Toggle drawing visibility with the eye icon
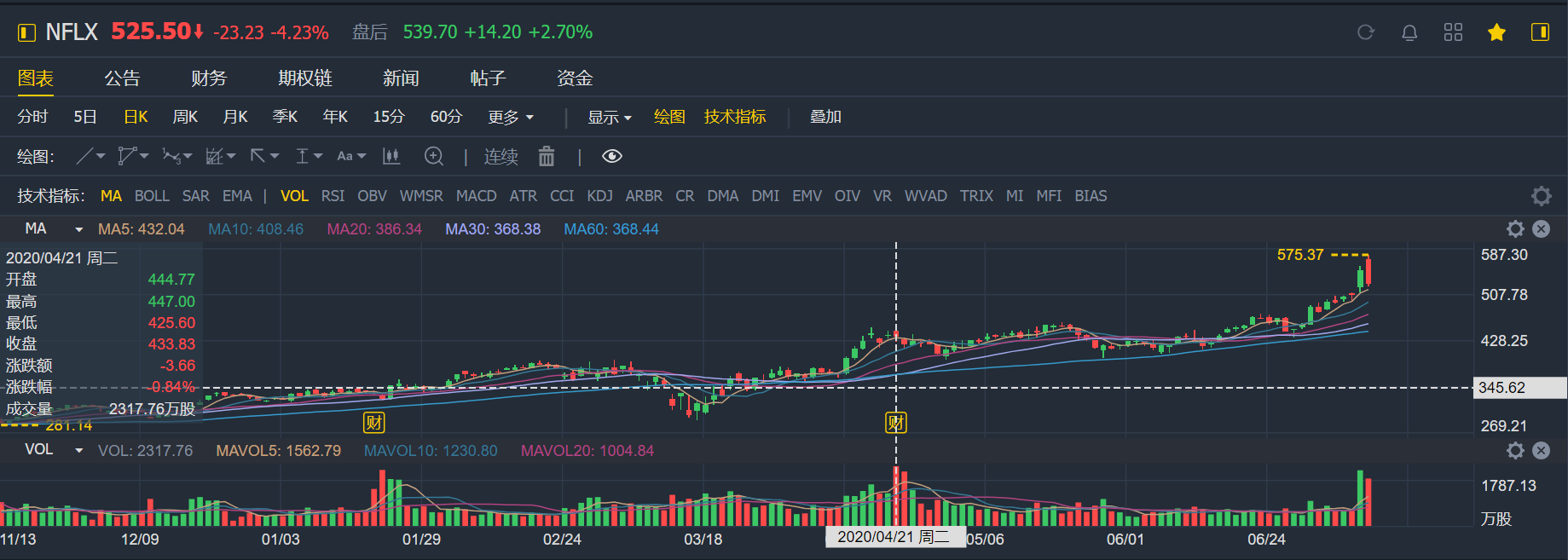Image resolution: width=1568 pixels, height=560 pixels. click(612, 156)
